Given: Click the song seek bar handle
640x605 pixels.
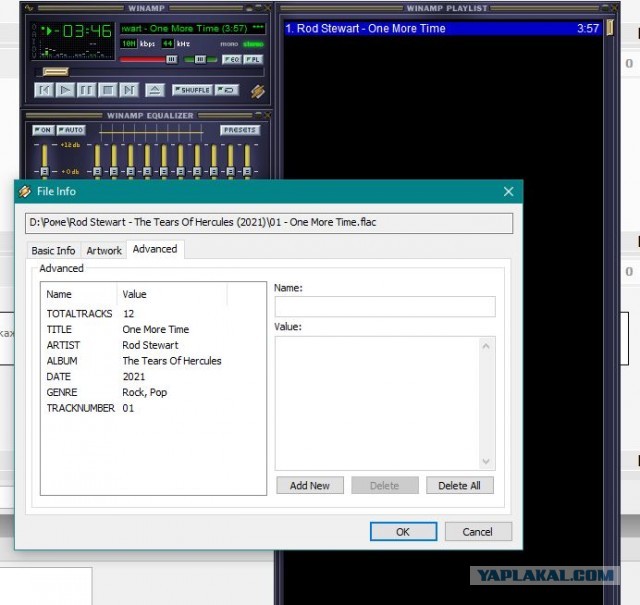Looking at the screenshot, I should [x=56, y=72].
